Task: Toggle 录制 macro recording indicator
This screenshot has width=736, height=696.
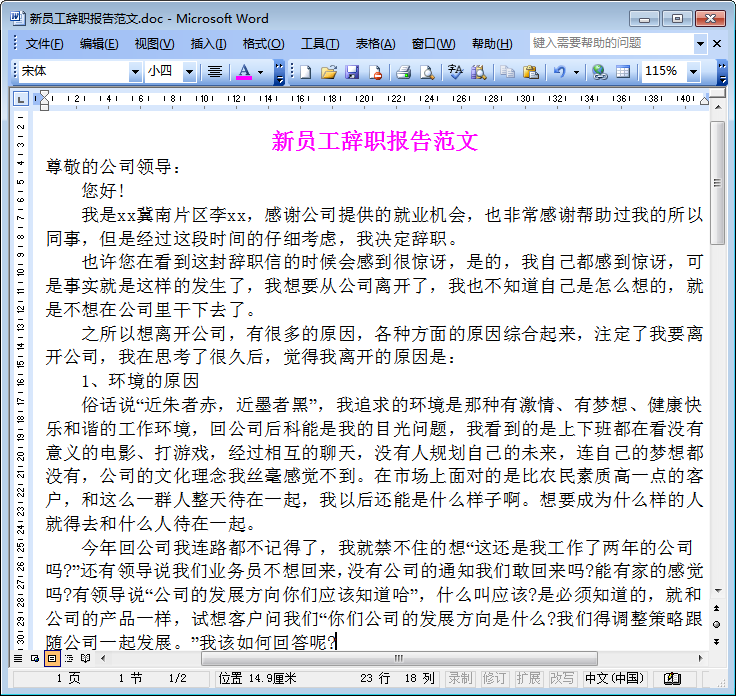Action: click(x=460, y=678)
